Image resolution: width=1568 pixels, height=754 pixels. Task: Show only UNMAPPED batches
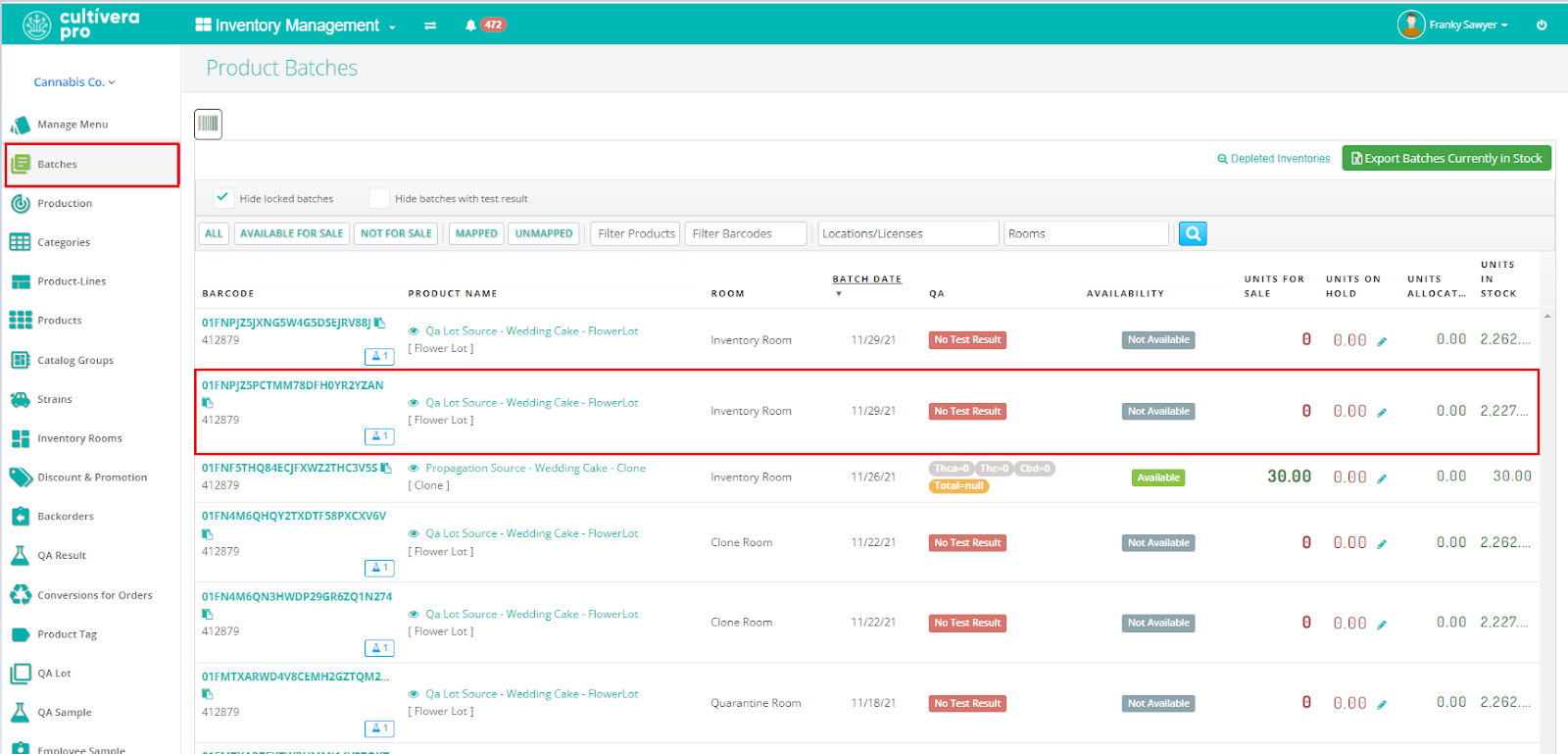click(544, 233)
